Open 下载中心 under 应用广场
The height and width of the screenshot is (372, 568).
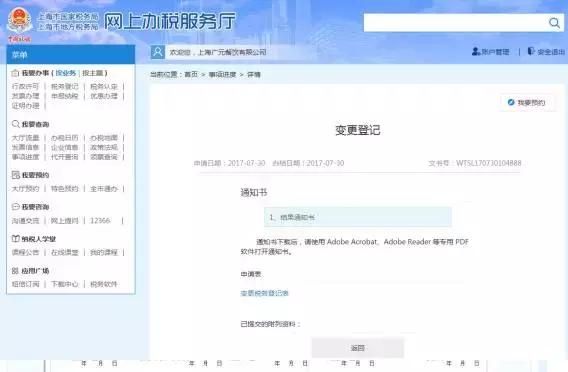click(64, 284)
